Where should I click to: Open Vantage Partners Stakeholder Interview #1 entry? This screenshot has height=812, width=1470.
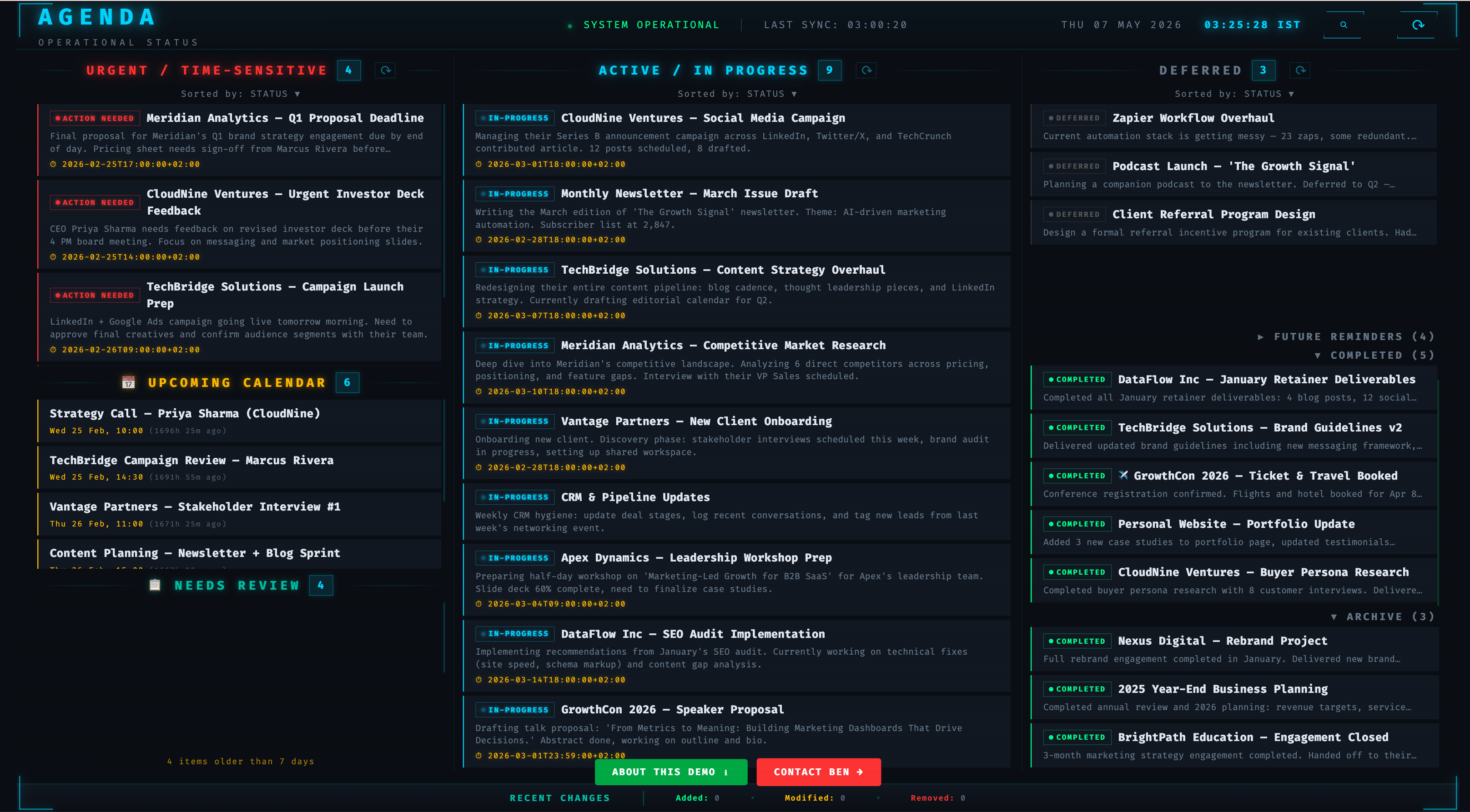(x=240, y=514)
